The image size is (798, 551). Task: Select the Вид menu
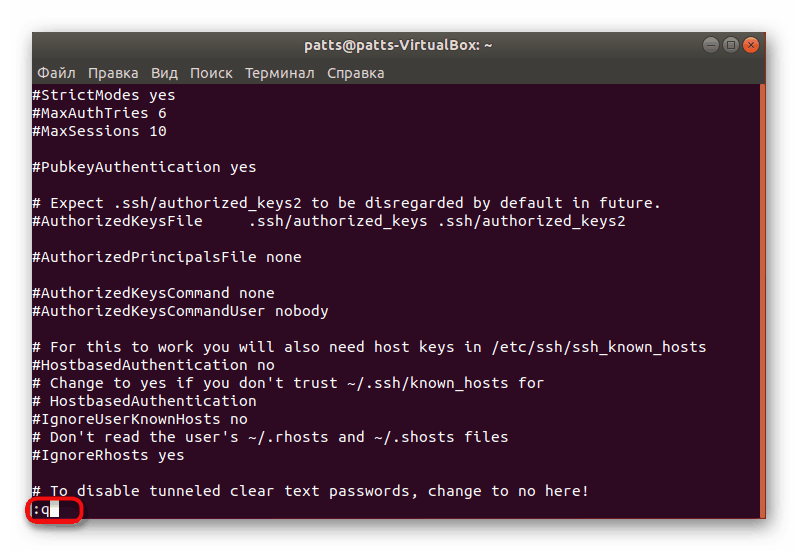point(164,73)
